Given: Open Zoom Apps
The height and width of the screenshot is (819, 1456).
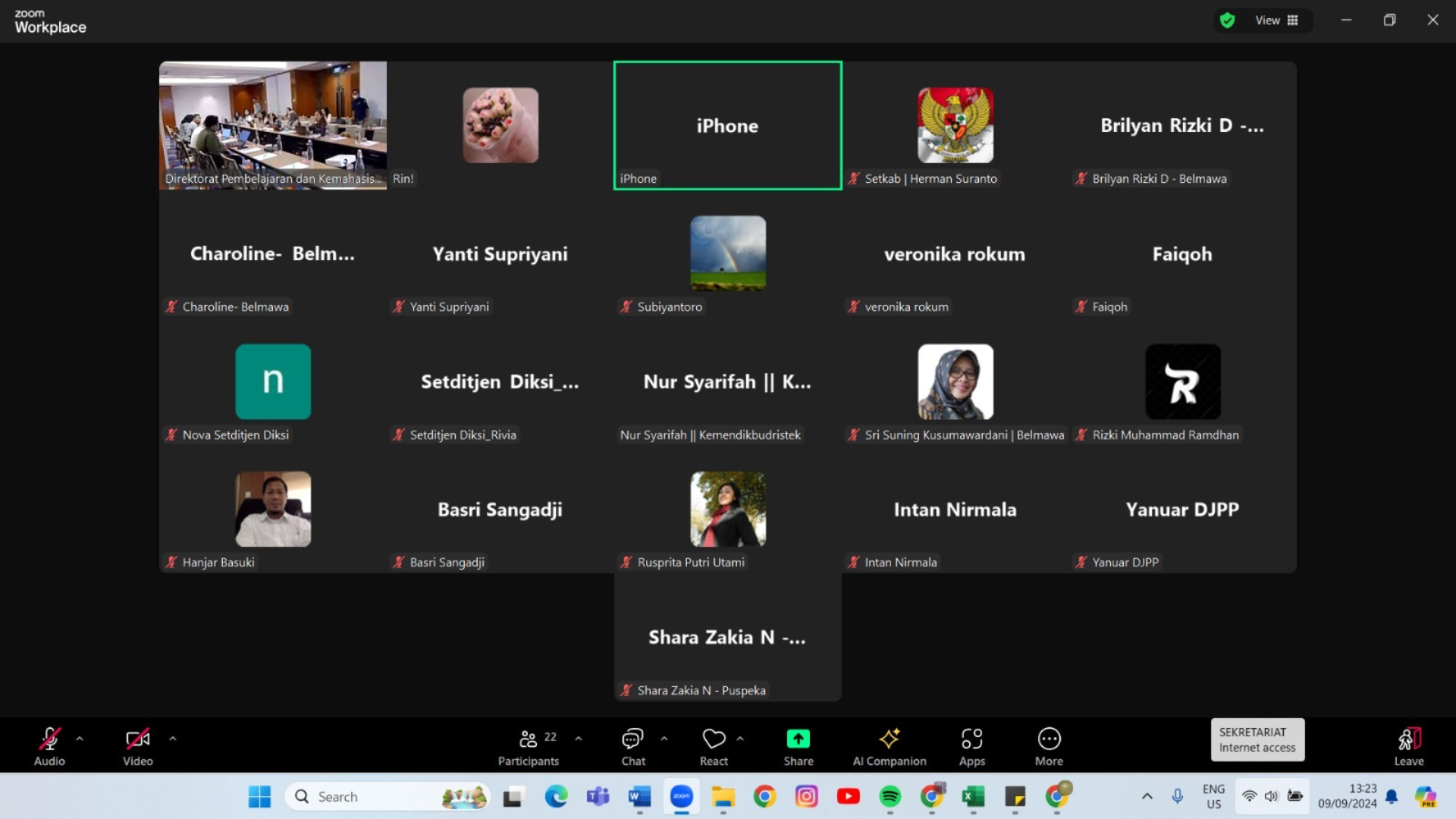Looking at the screenshot, I should (971, 746).
